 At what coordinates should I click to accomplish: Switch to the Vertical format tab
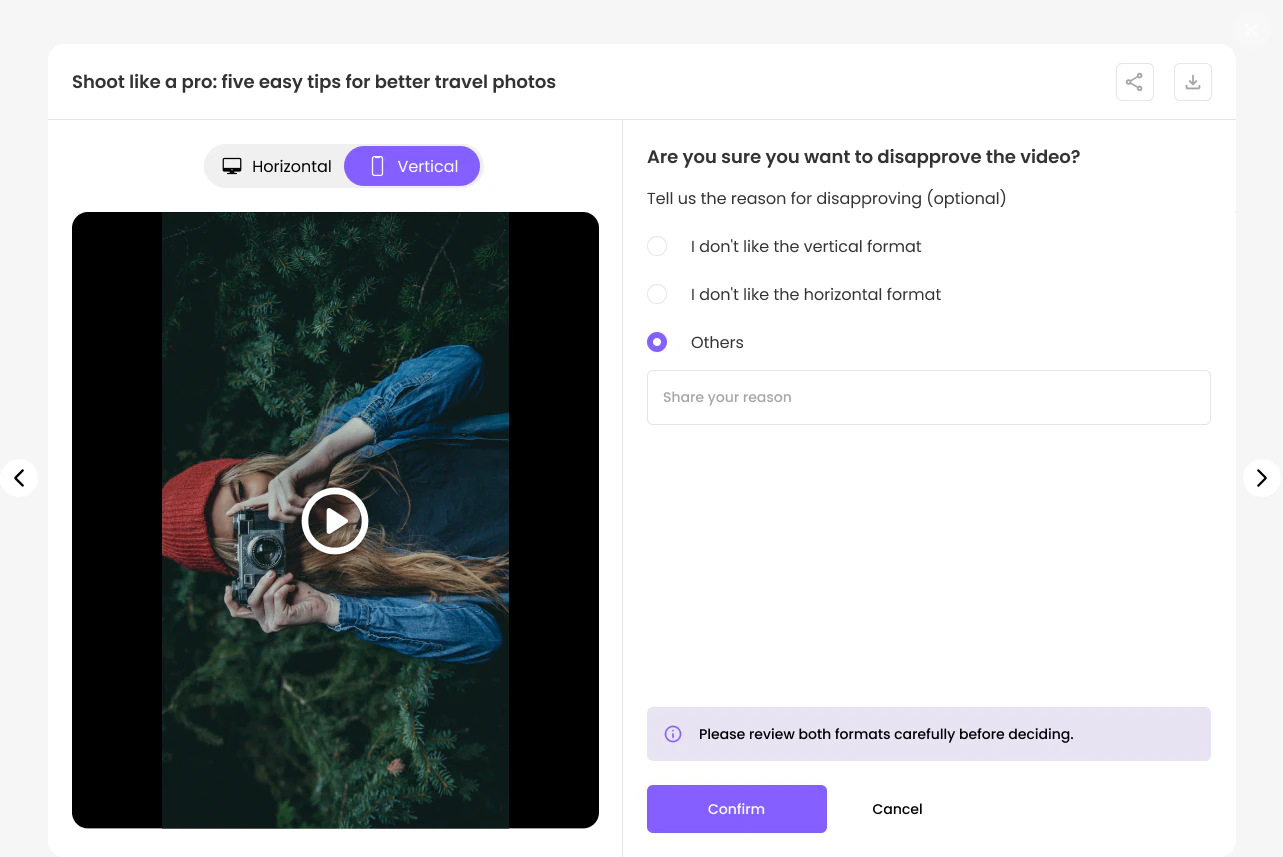tap(412, 166)
